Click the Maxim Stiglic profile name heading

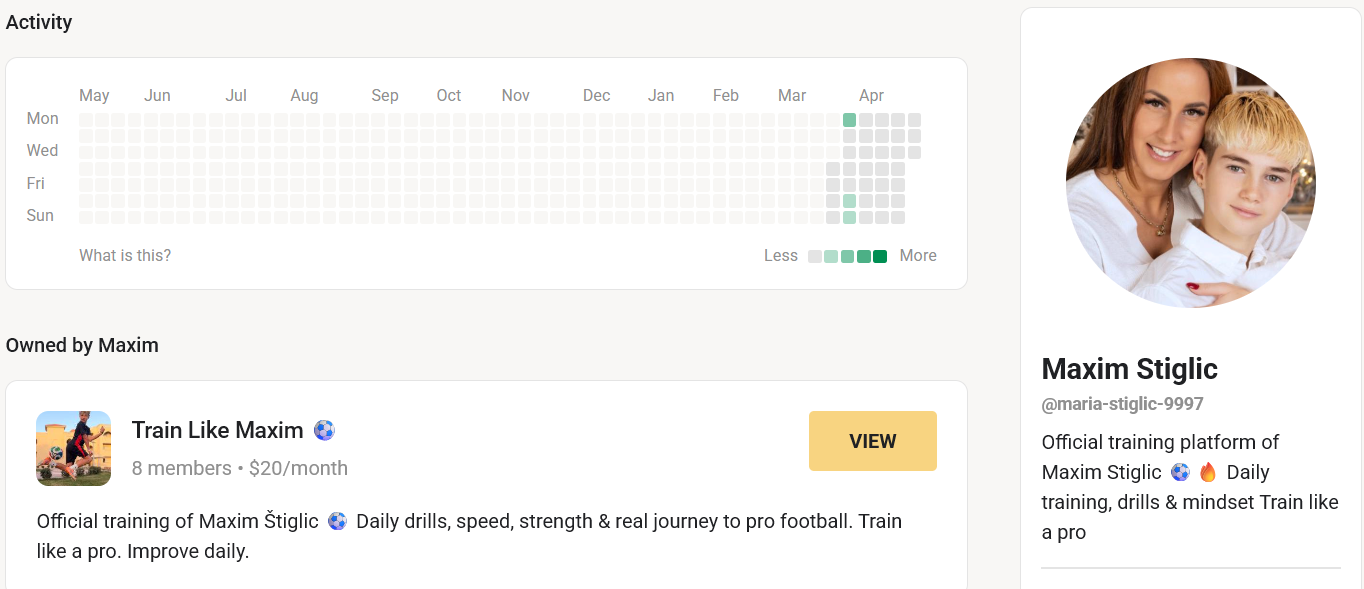click(1129, 369)
